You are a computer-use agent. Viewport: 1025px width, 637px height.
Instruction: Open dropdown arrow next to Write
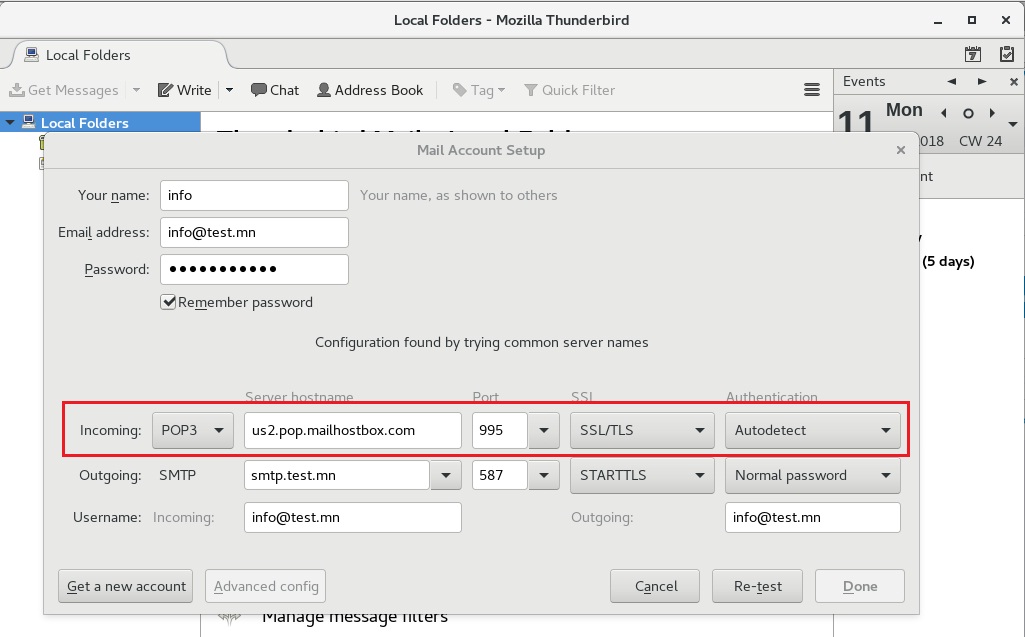click(229, 90)
